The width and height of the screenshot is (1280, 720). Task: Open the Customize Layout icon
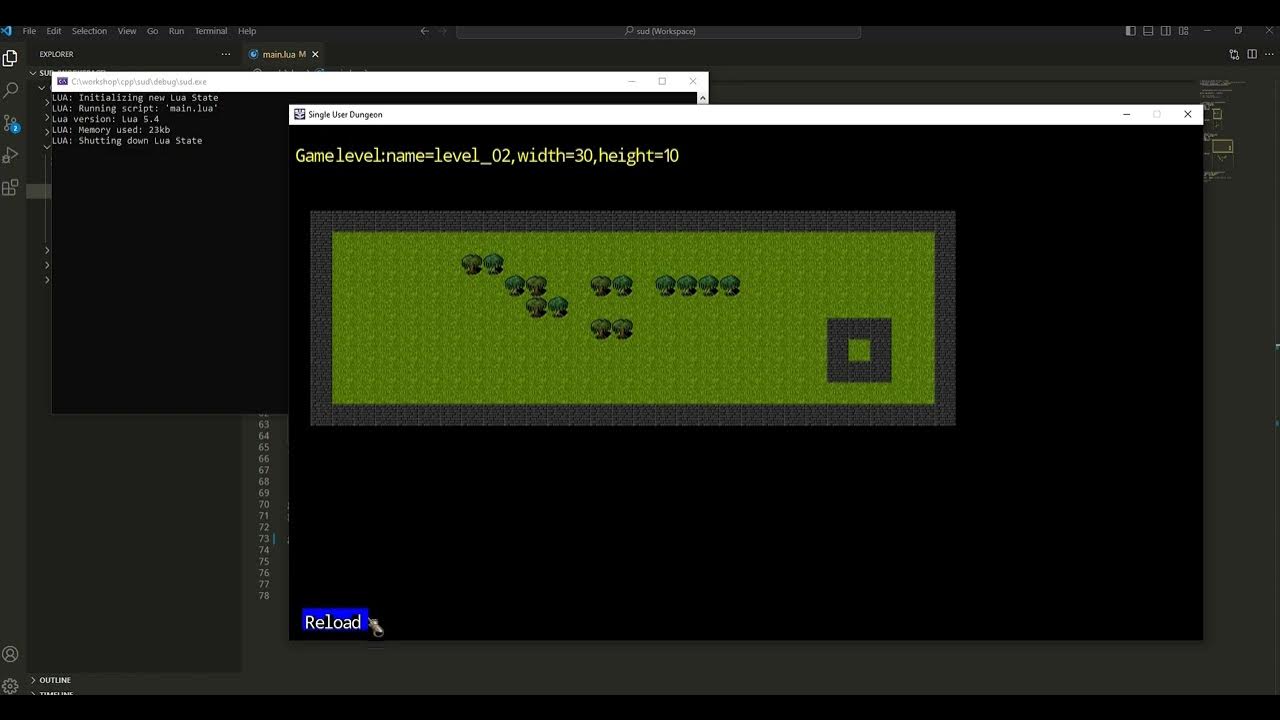(1184, 31)
